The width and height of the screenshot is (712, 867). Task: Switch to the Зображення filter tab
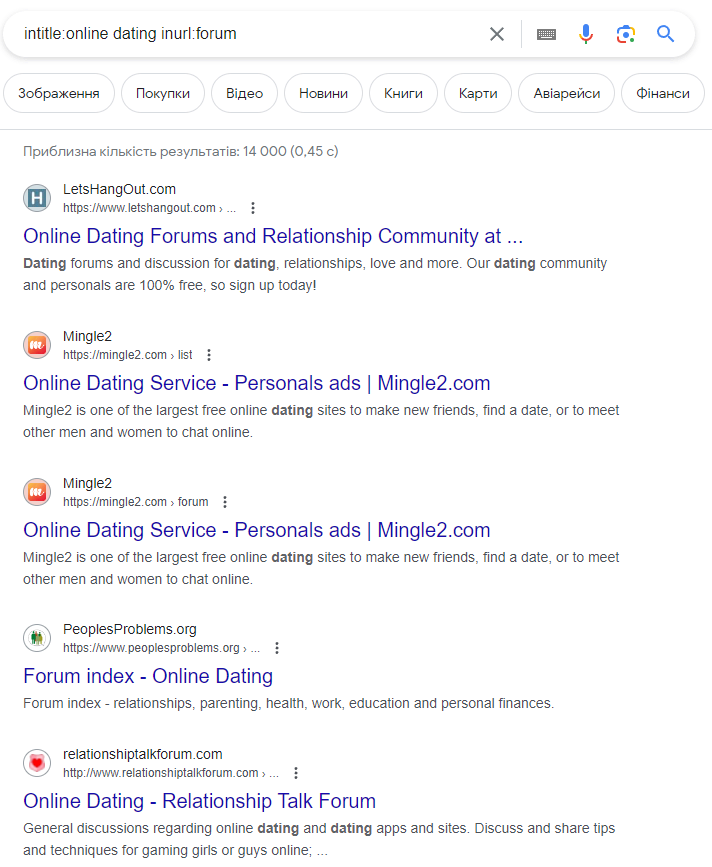point(59,93)
